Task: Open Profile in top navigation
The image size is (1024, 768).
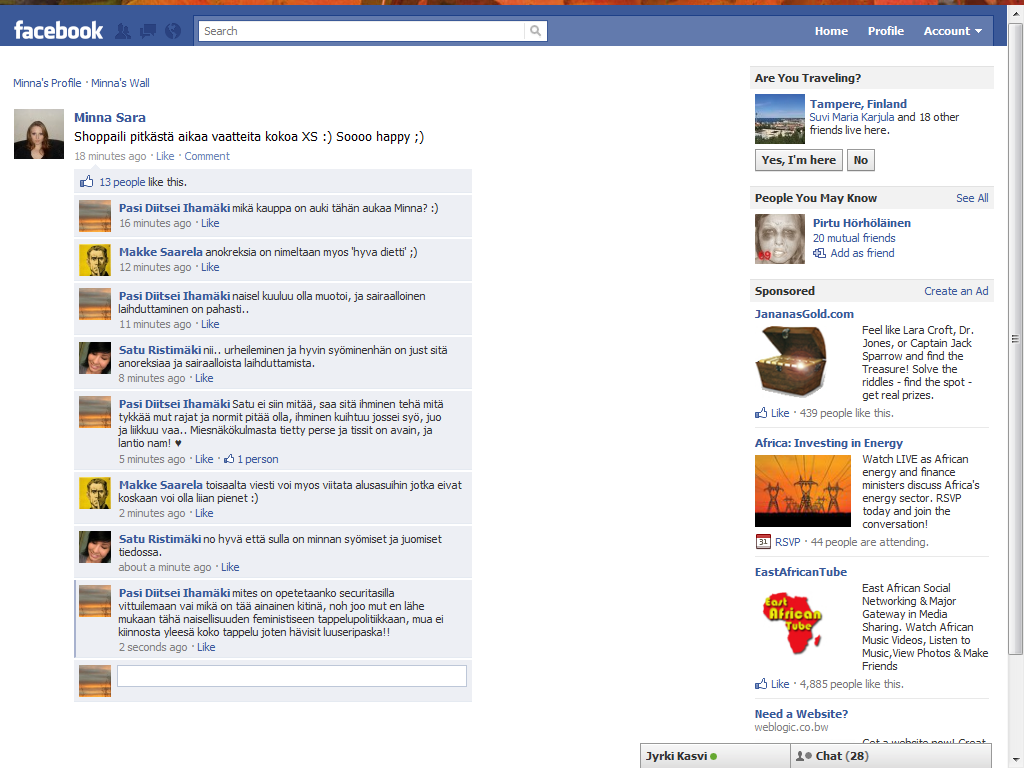Action: [x=885, y=31]
